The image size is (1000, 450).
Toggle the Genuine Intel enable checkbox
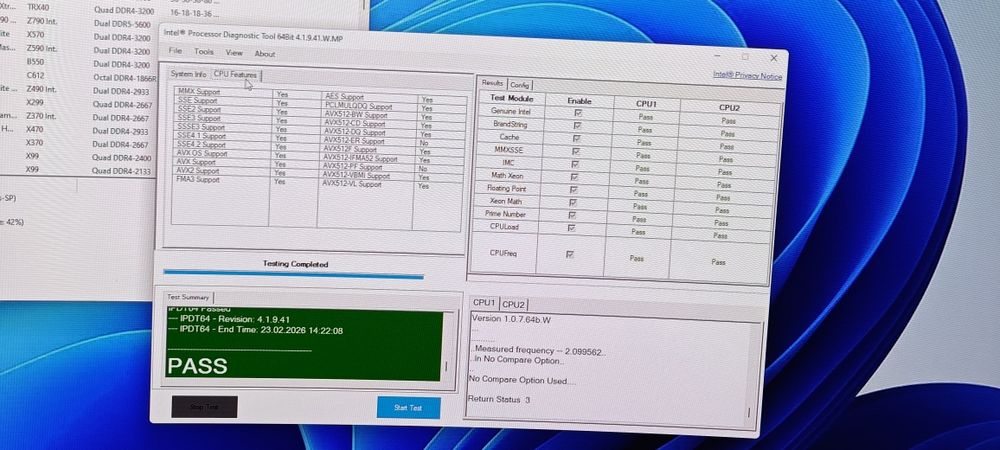point(578,113)
